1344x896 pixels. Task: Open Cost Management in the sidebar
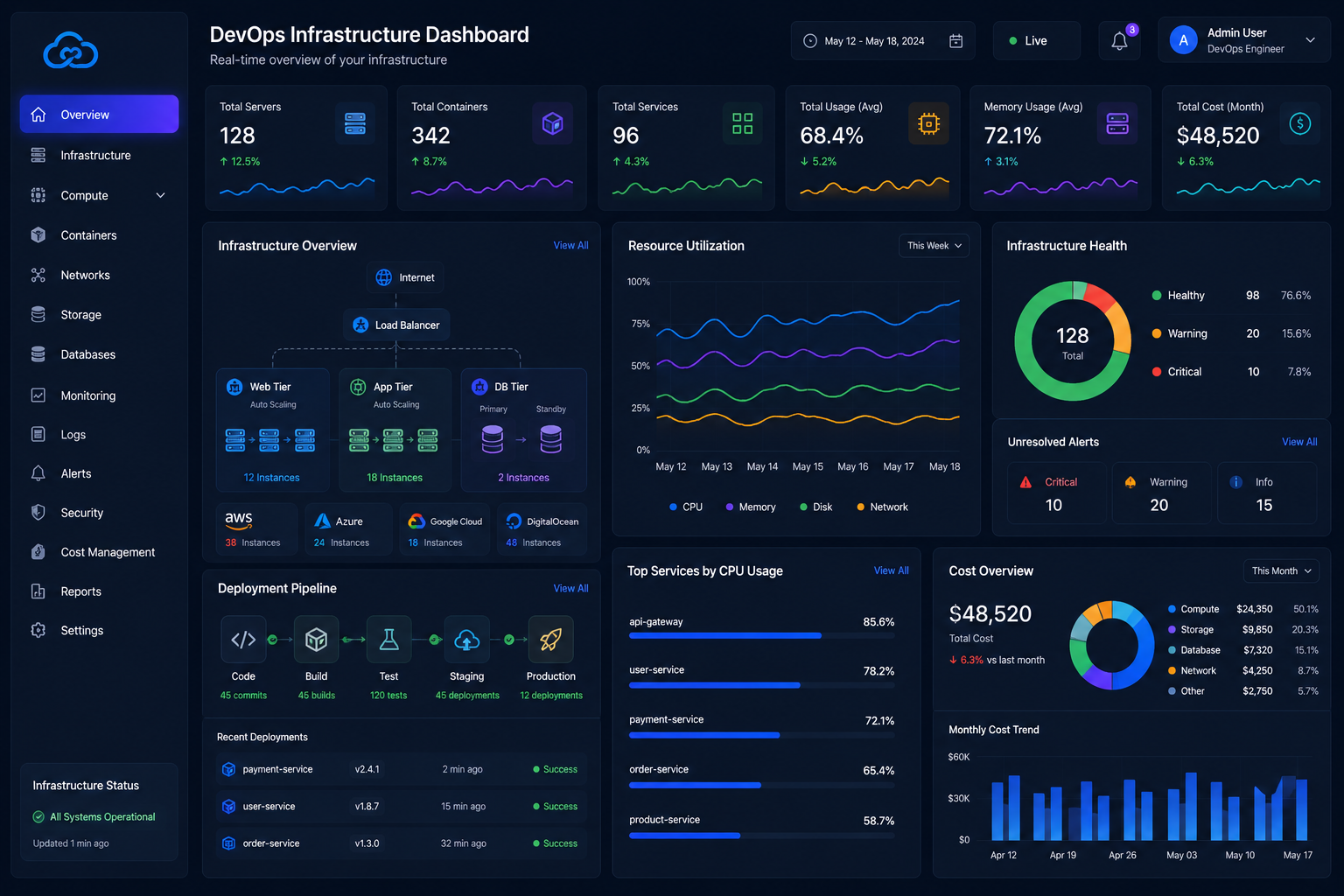[x=99, y=552]
